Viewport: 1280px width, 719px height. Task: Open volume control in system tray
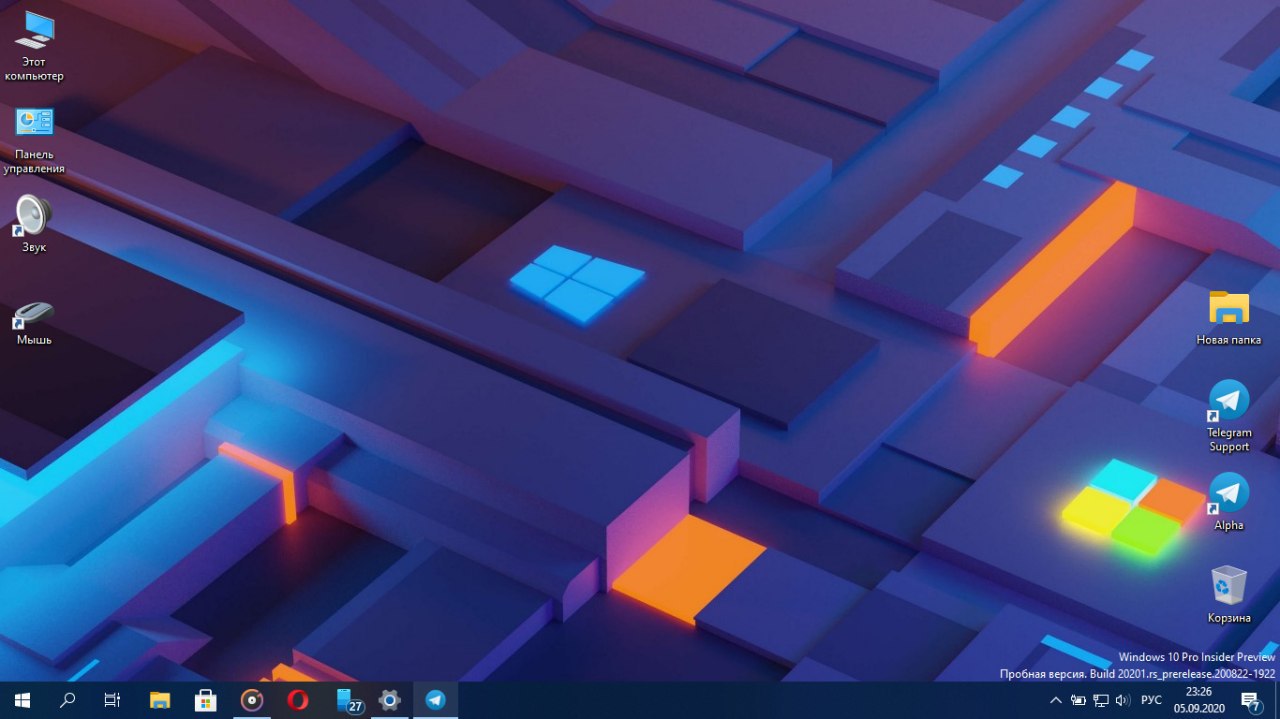point(1122,700)
